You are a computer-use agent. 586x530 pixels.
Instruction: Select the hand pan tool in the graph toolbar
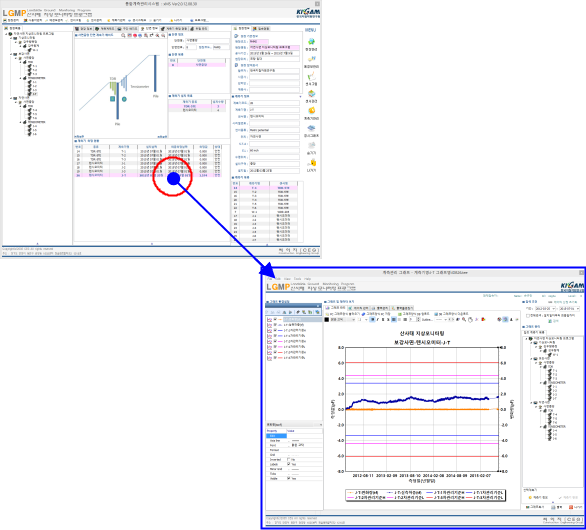point(470,320)
